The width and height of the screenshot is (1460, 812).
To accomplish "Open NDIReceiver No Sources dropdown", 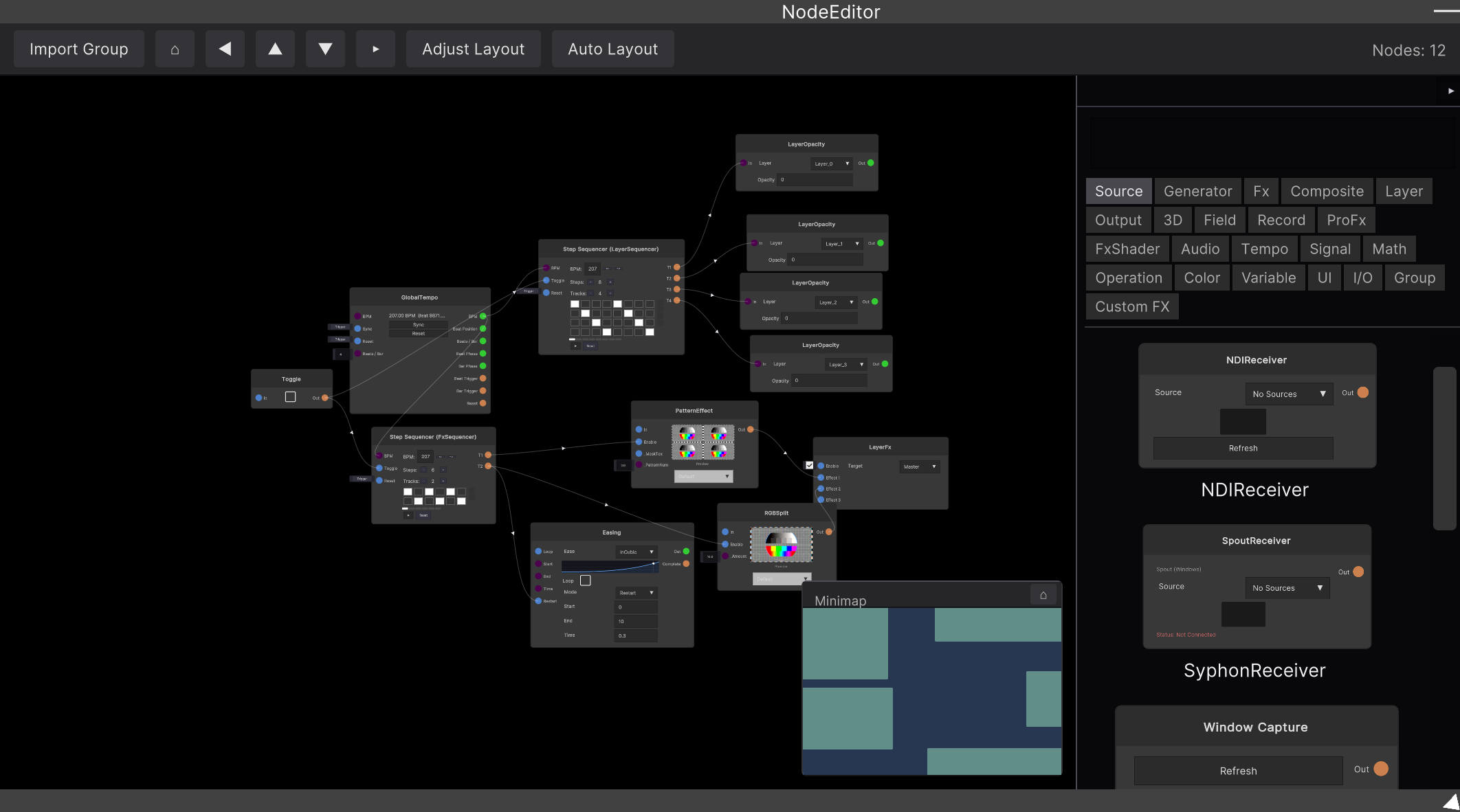I will 1289,394.
